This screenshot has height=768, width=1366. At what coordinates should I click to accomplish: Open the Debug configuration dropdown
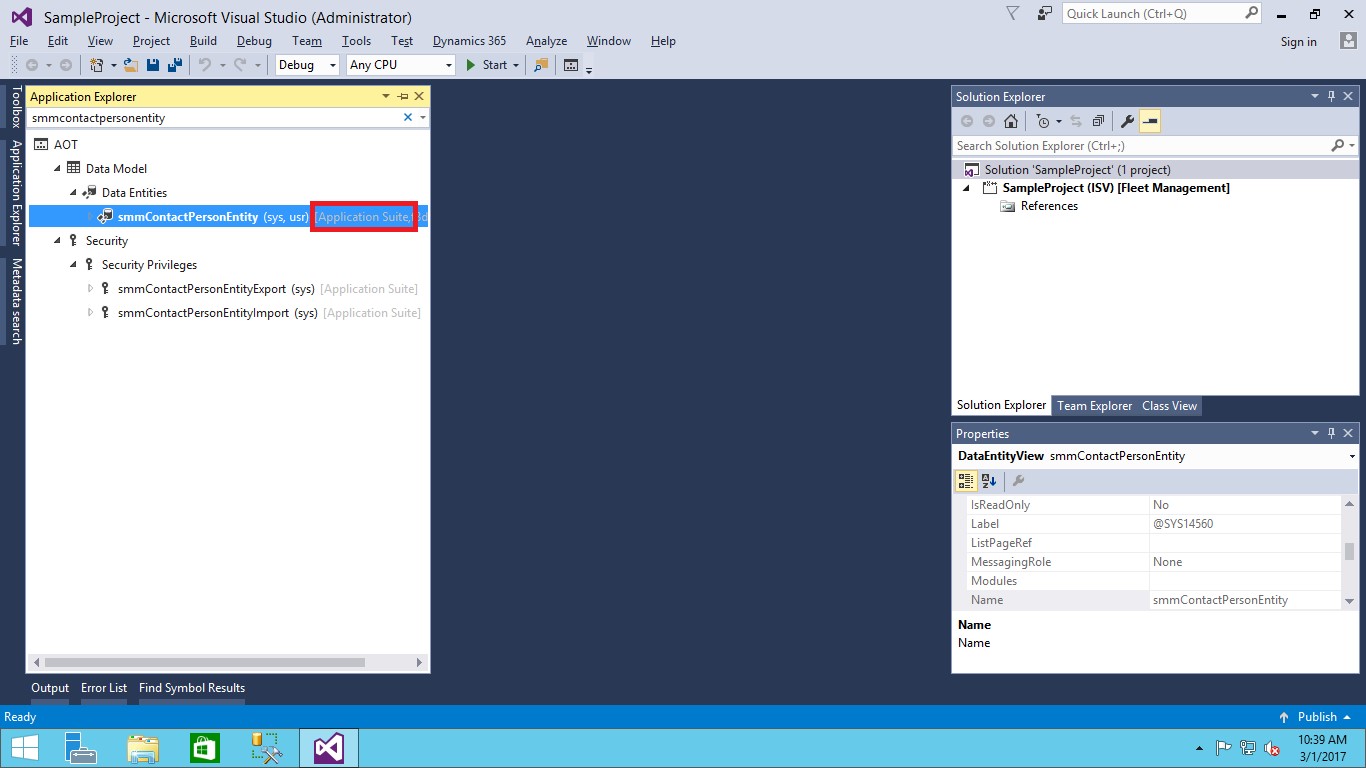[x=334, y=65]
